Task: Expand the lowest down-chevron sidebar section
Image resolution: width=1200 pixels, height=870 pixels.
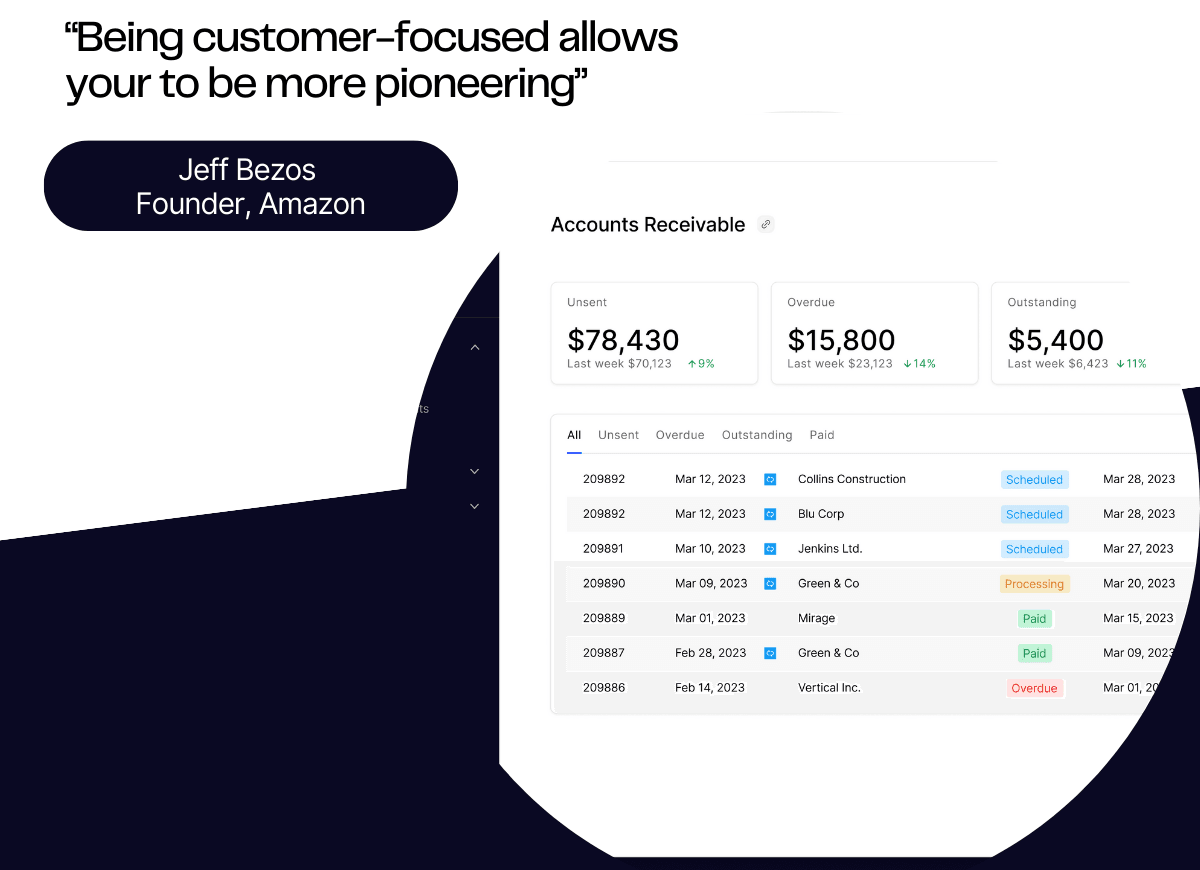Action: click(x=475, y=506)
